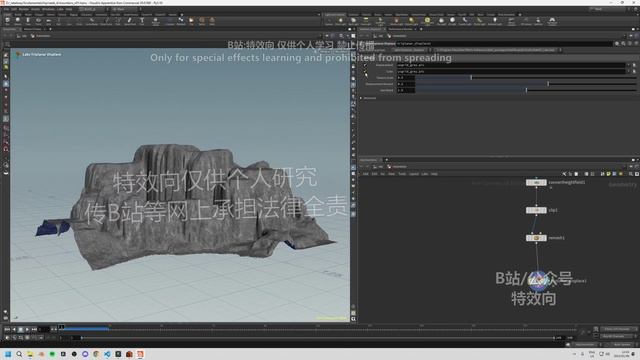This screenshot has width=640, height=360.
Task: Open the Windows menu
Action: point(48,9)
